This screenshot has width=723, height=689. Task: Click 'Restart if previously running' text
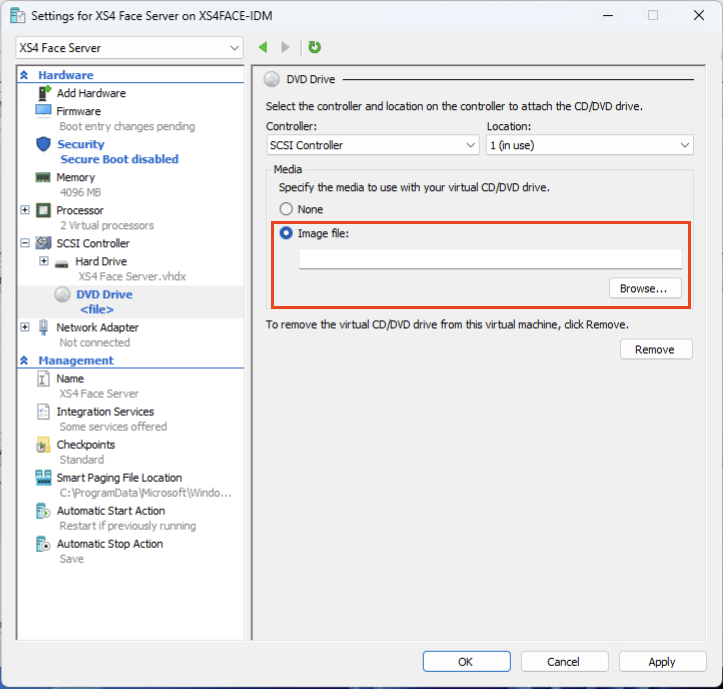(x=128, y=526)
